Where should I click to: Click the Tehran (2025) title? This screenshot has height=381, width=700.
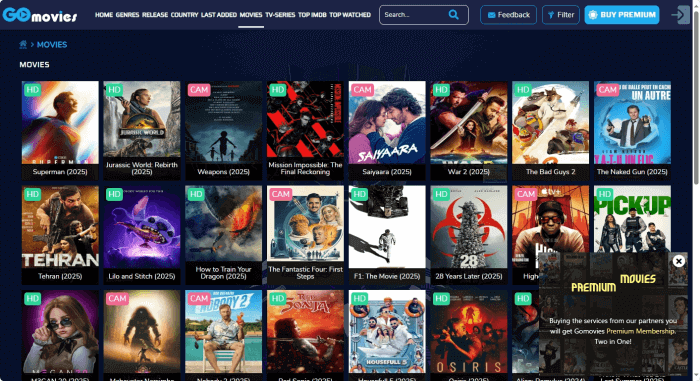tap(60, 276)
